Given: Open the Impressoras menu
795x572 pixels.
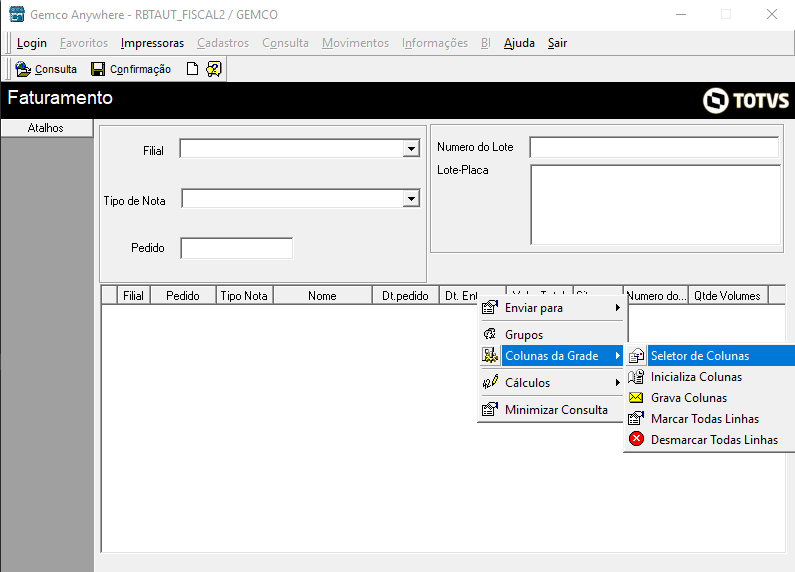Looking at the screenshot, I should pyautogui.click(x=152, y=43).
